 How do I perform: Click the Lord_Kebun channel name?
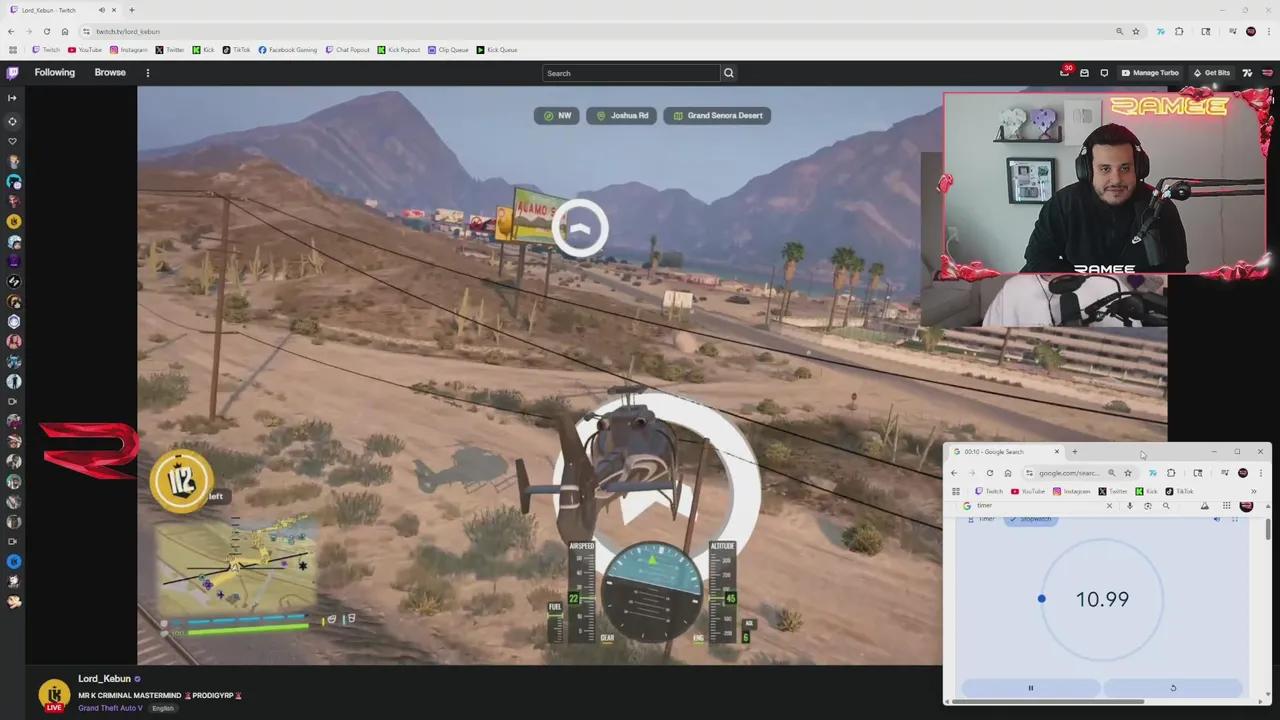(105, 679)
